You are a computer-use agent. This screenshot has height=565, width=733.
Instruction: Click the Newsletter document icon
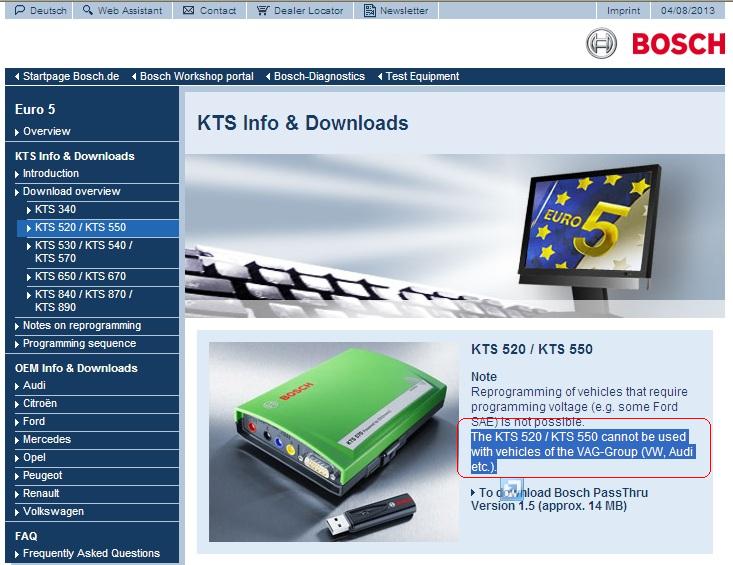pos(370,11)
